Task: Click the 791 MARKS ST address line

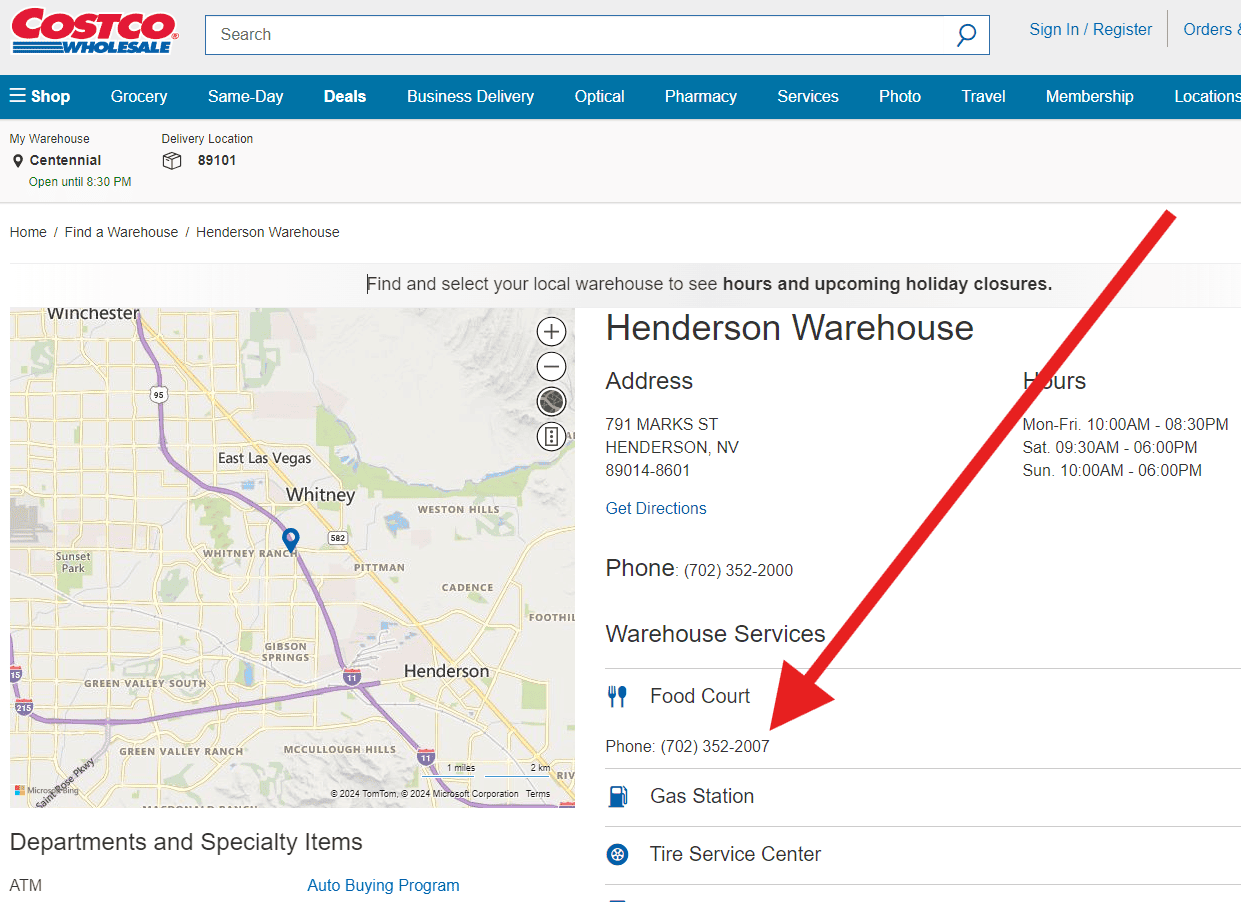Action: 662,424
